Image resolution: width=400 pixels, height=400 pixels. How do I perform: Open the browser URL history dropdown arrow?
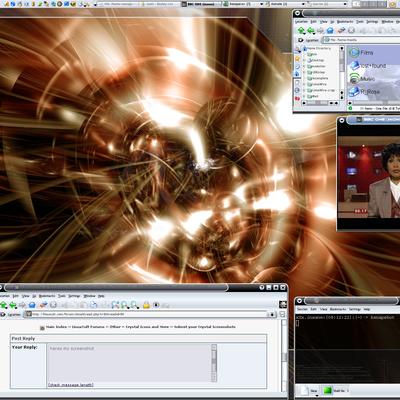[272, 314]
